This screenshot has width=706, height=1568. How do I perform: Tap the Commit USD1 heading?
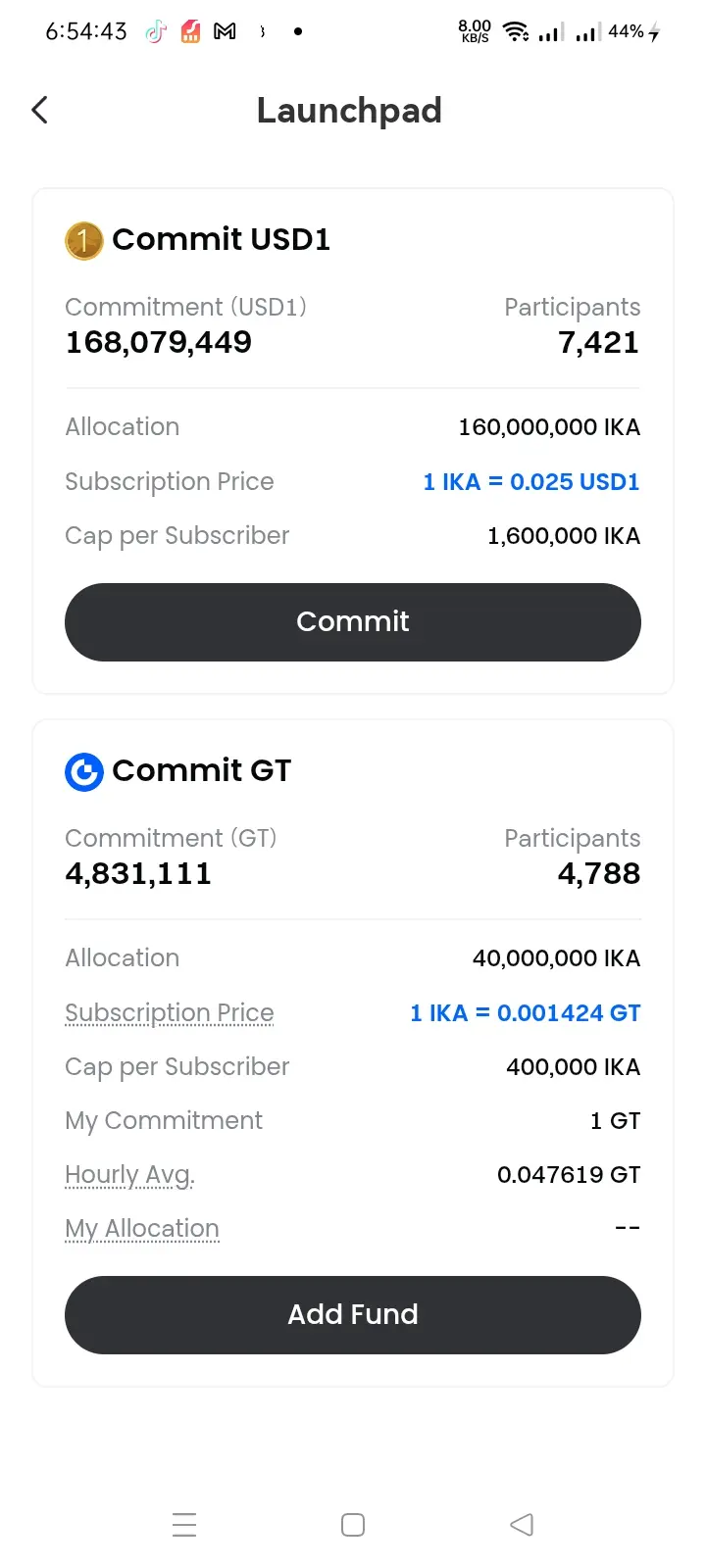point(221,240)
